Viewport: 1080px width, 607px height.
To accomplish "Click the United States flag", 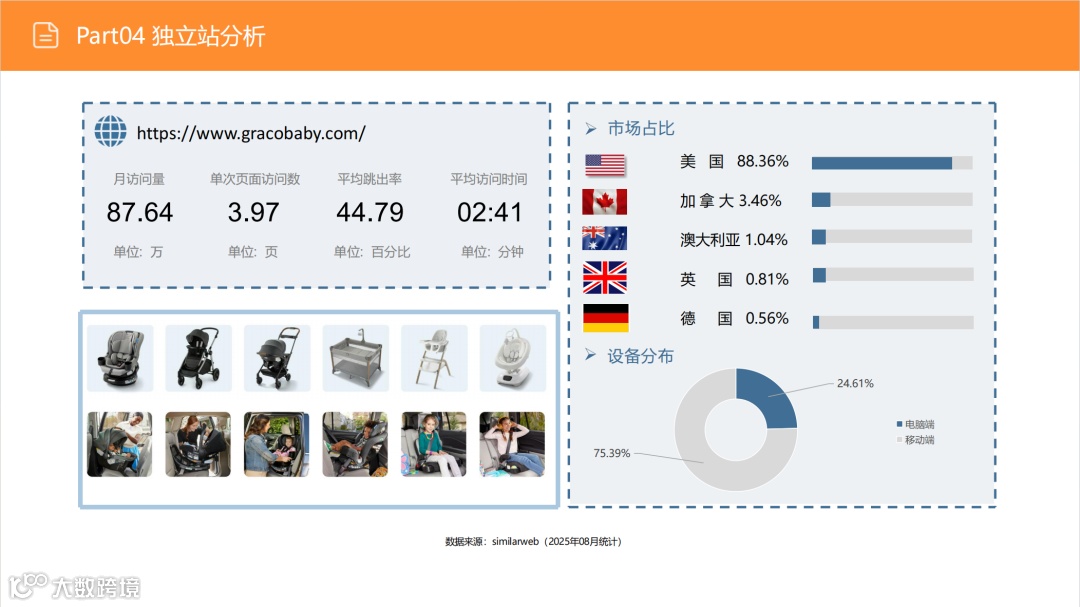I will [605, 165].
